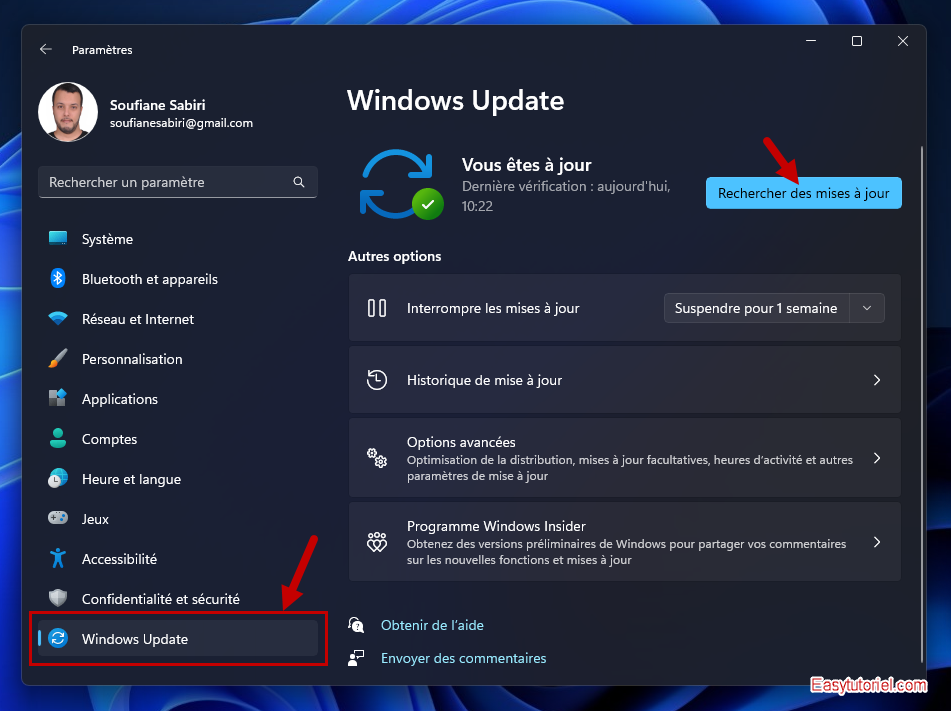Click the Obtenir de l'aide icon
951x711 pixels.
pos(356,624)
